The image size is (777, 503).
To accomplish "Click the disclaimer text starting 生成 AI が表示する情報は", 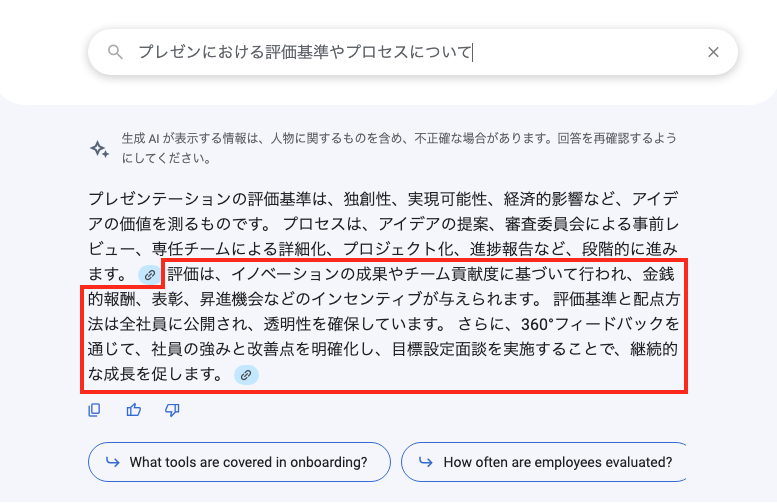I will pyautogui.click(x=399, y=148).
